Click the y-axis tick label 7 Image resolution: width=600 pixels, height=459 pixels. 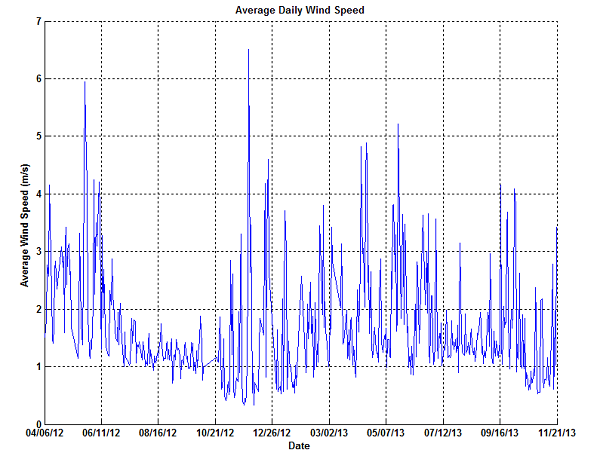(37, 21)
